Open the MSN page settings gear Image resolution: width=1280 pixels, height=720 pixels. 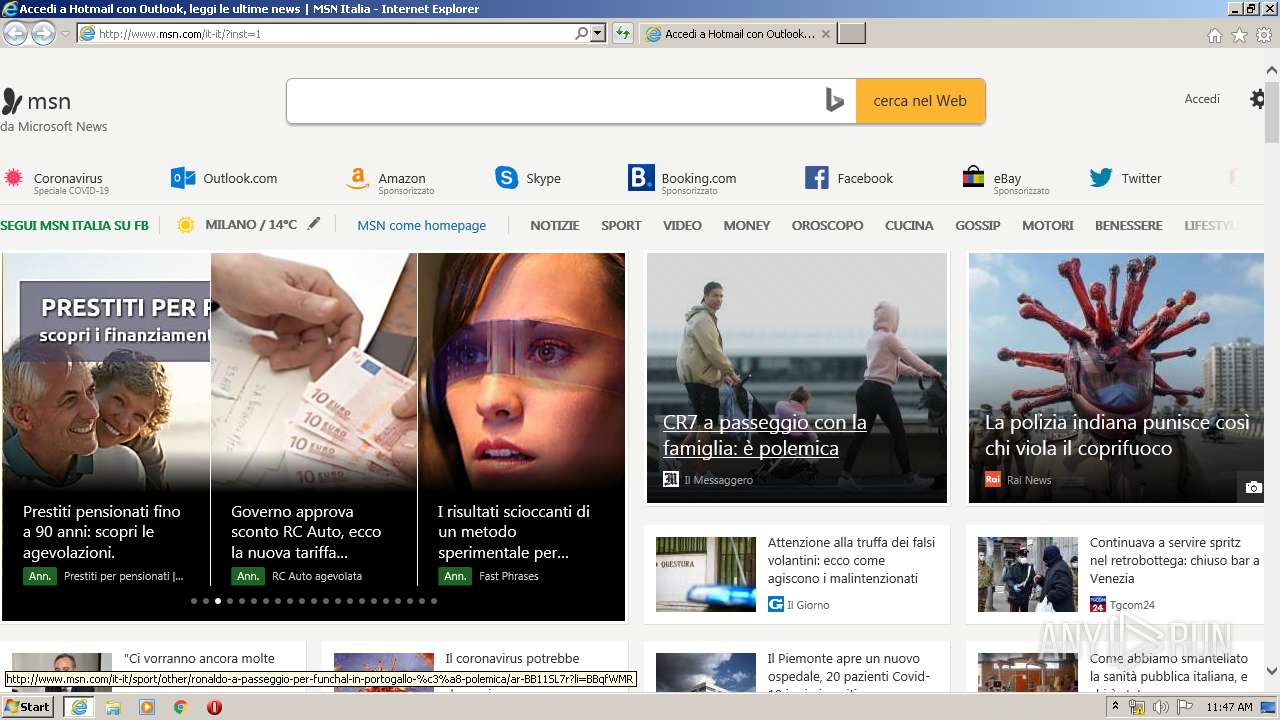pos(1257,99)
